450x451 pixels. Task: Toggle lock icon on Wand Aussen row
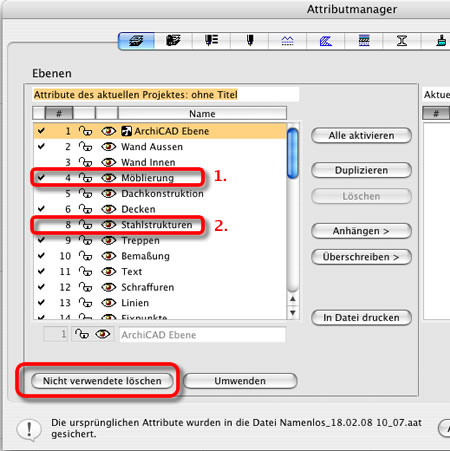[x=85, y=147]
